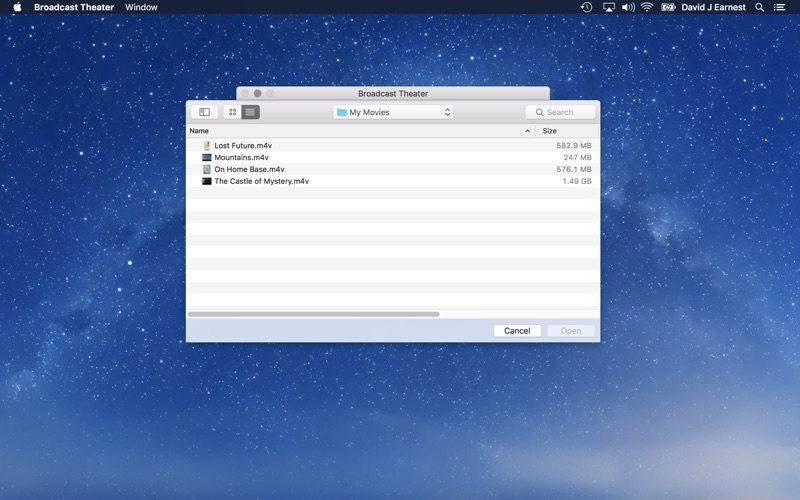
Task: Sort files by Name column
Action: coord(361,131)
